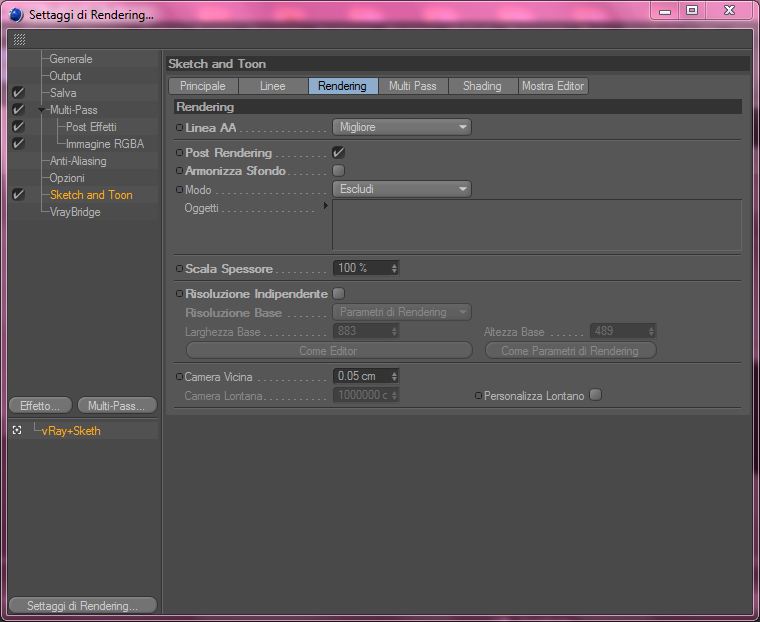Toggle the Salva checkbox
The image size is (760, 622).
pyautogui.click(x=18, y=92)
